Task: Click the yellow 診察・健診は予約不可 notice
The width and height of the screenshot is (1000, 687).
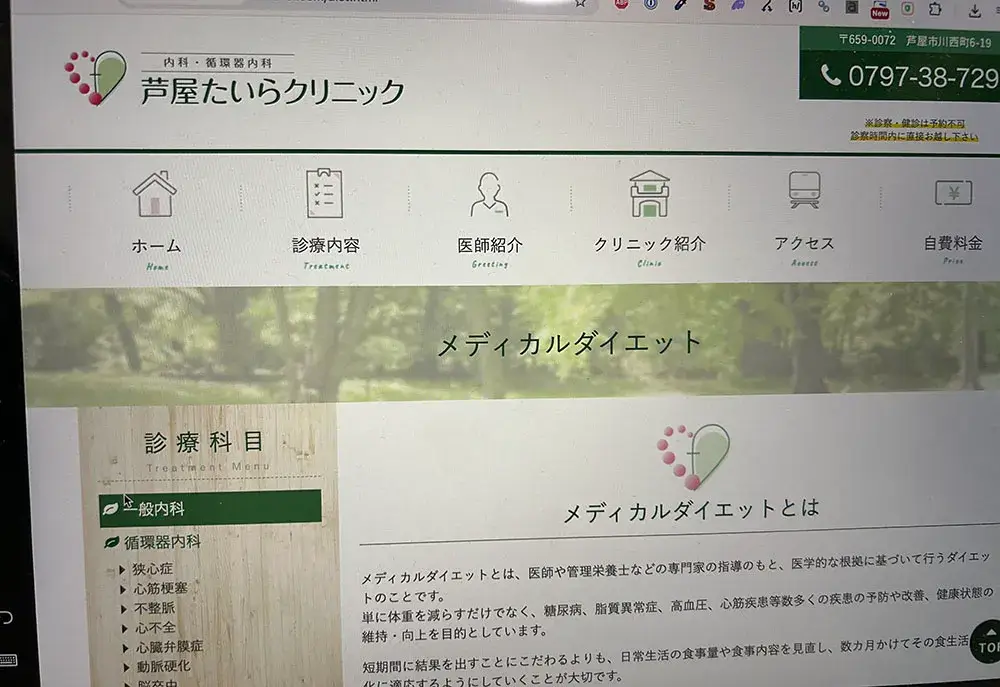Action: [x=914, y=129]
